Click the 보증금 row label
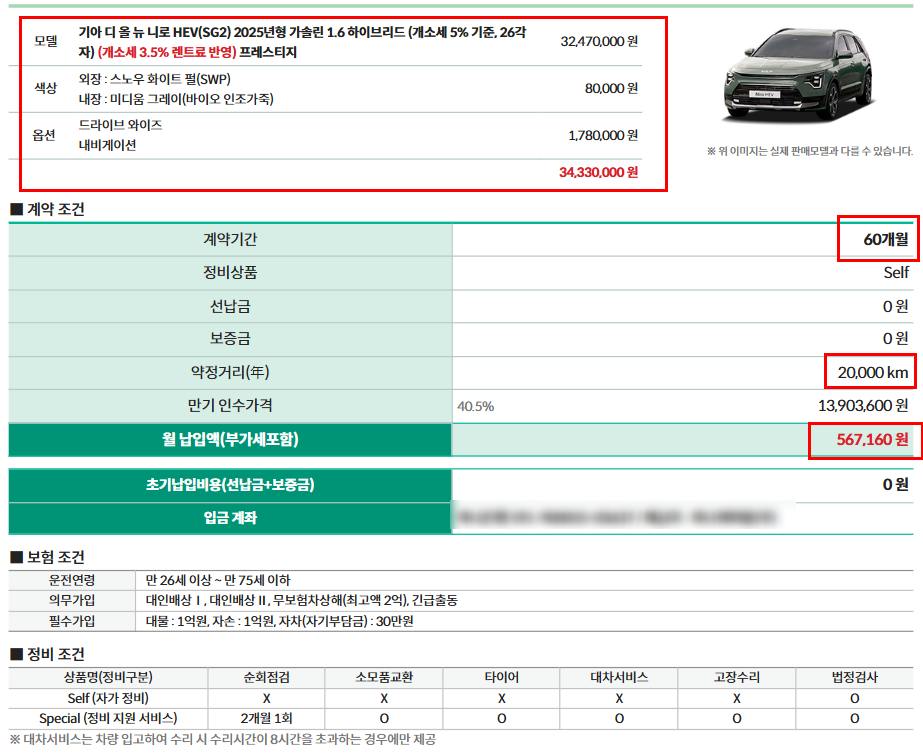The image size is (923, 755). [x=230, y=338]
